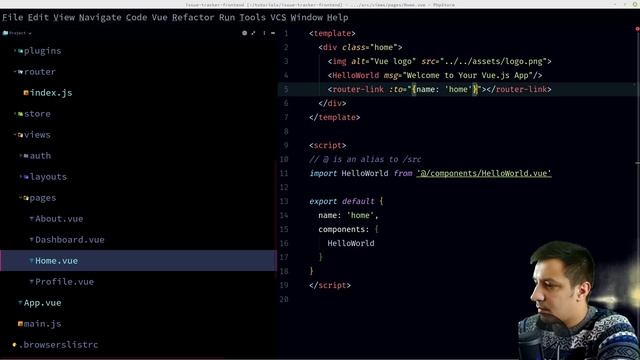Click the HelloWorld entry under components
The width and height of the screenshot is (640, 360).
click(351, 243)
